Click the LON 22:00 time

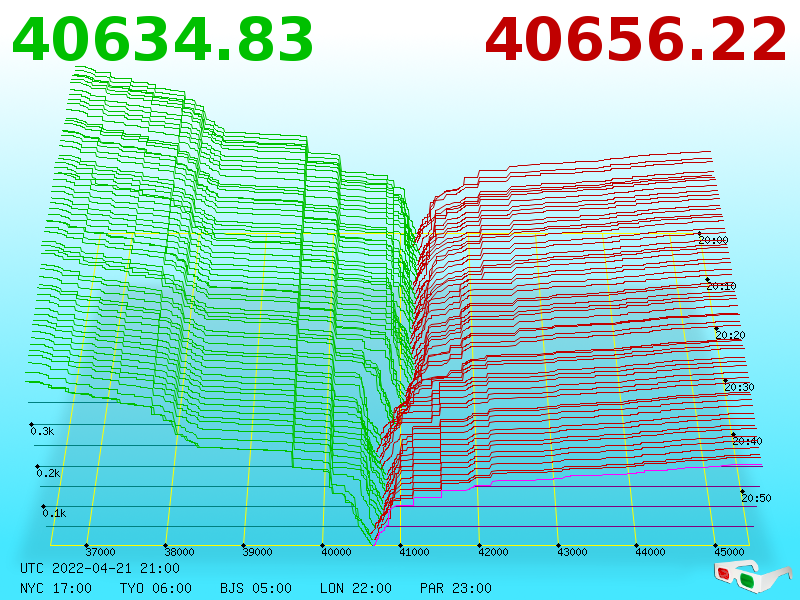tap(356, 588)
